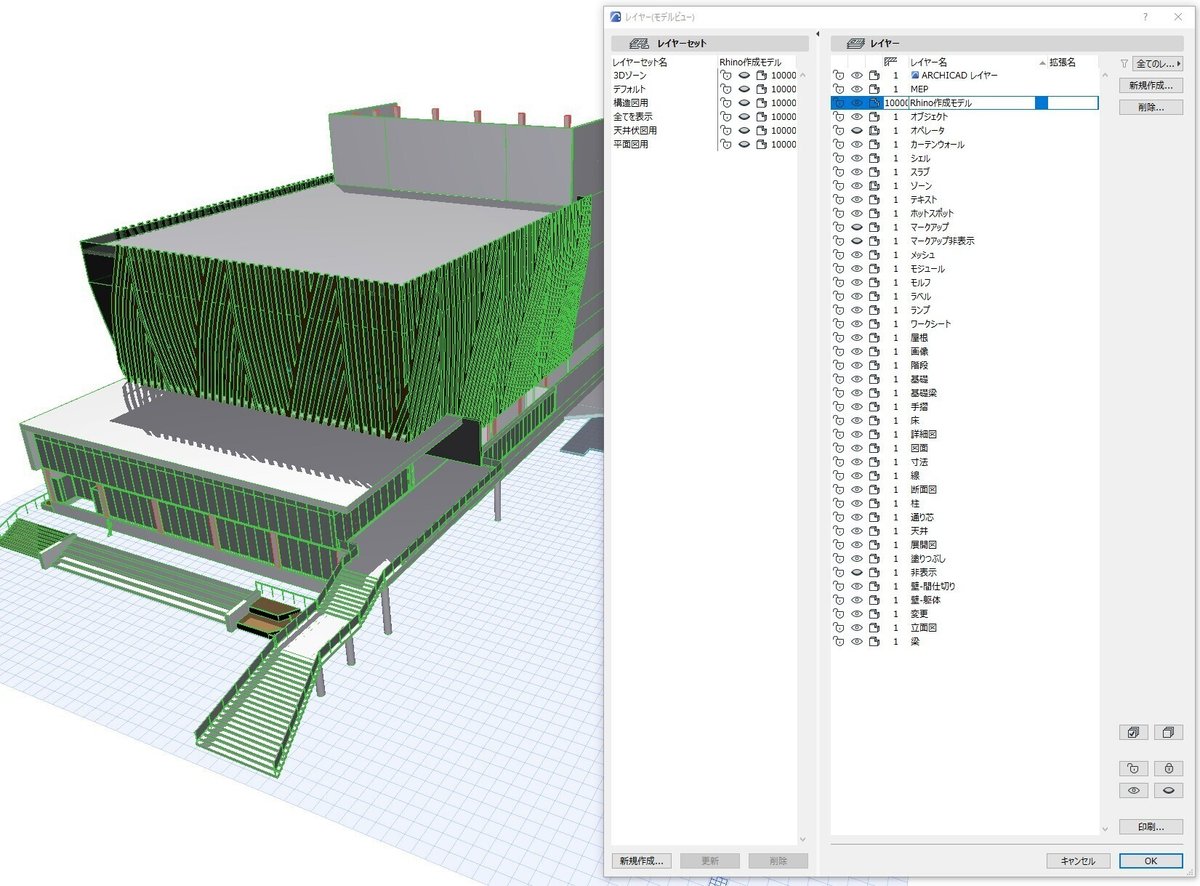The width and height of the screenshot is (1200, 886).
Task: Click the Lock selected layers button
Action: [x=1168, y=768]
